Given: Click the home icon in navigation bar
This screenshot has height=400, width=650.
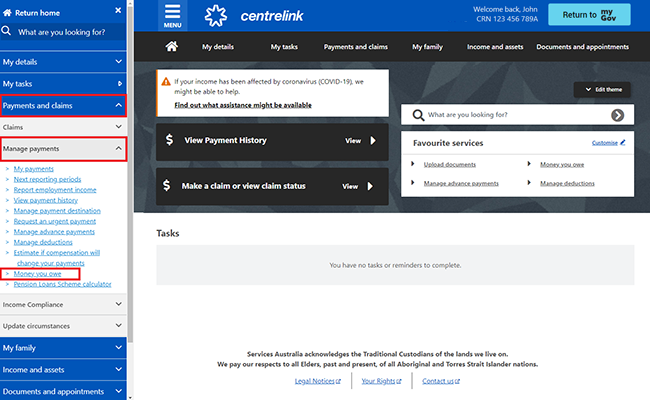Looking at the screenshot, I should (172, 46).
